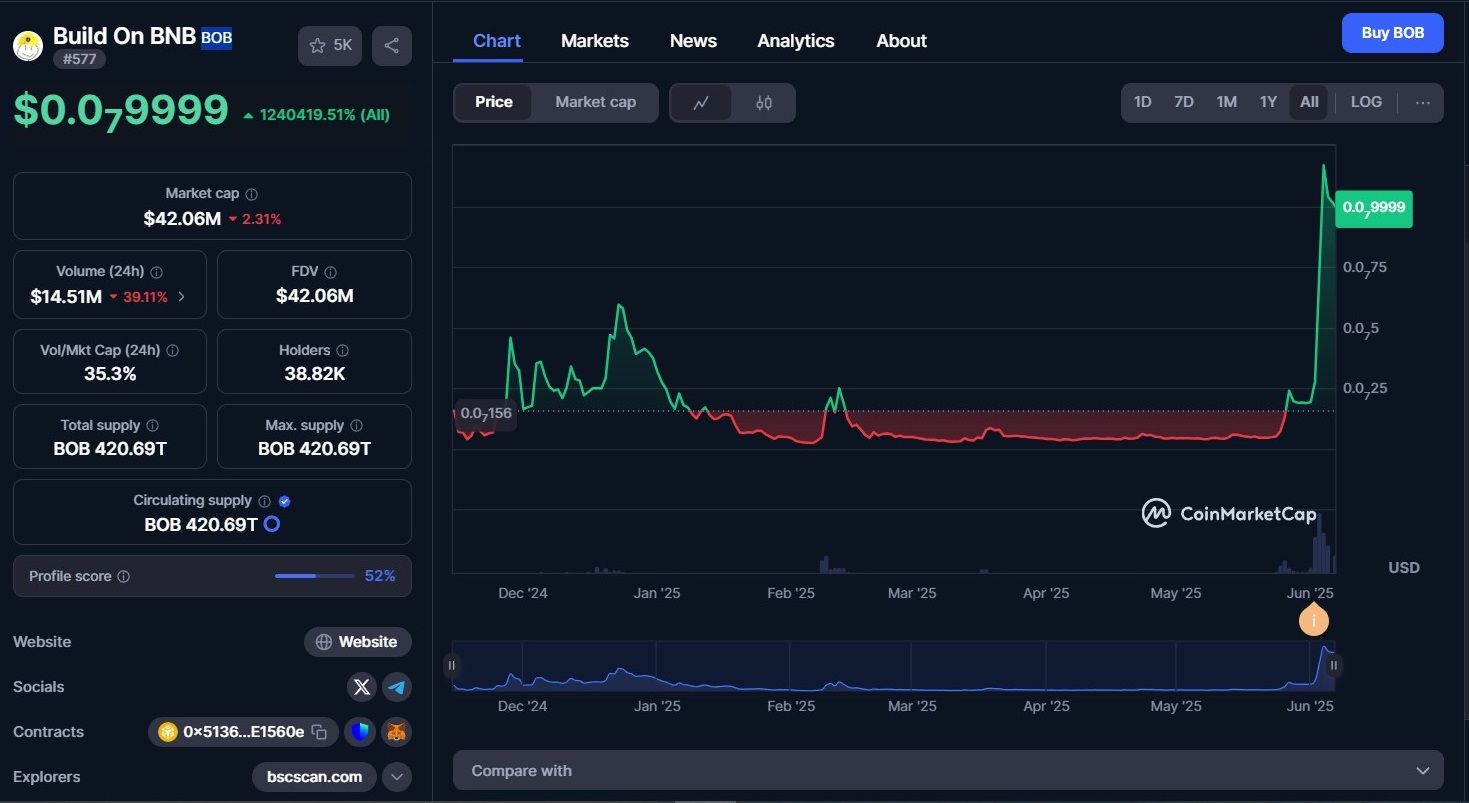Click the BOB ticker label
The width and height of the screenshot is (1469, 803).
click(x=216, y=38)
